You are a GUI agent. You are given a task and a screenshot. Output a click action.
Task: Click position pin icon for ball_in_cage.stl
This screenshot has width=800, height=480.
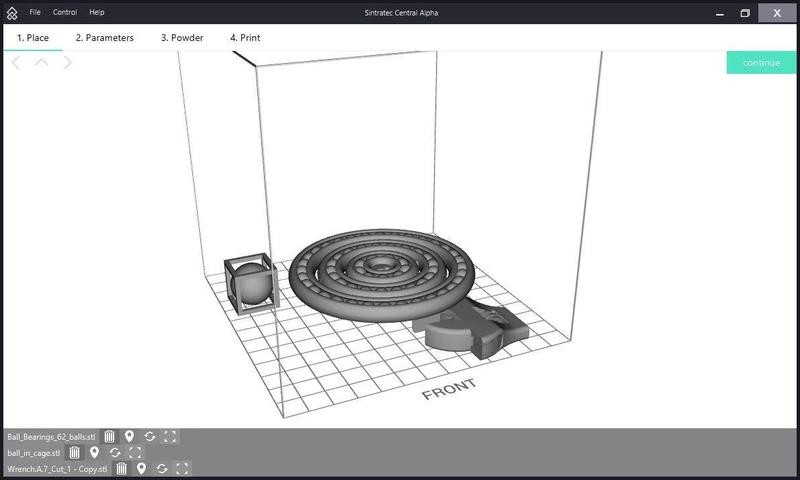(x=95, y=453)
